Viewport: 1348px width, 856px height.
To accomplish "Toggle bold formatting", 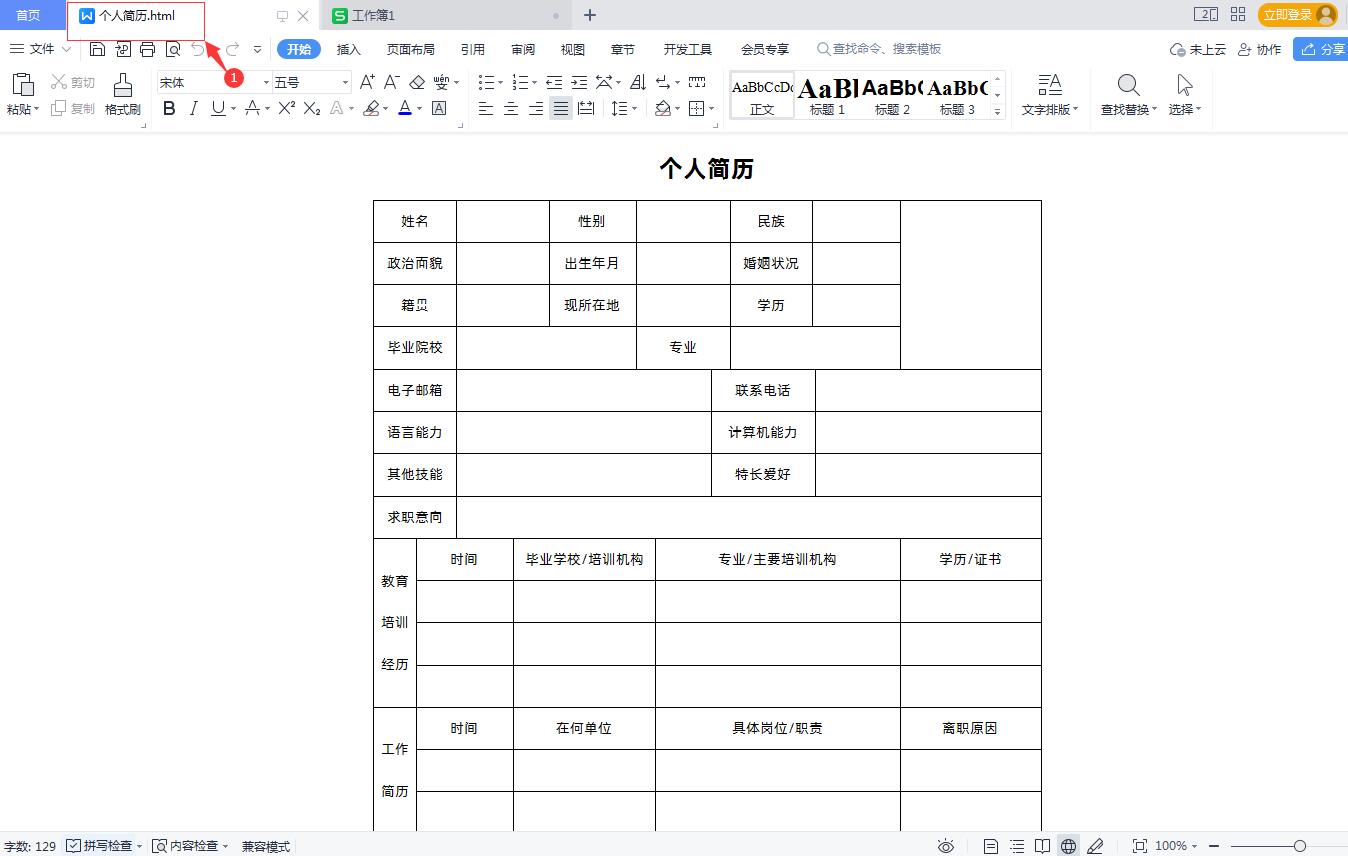I will [169, 108].
